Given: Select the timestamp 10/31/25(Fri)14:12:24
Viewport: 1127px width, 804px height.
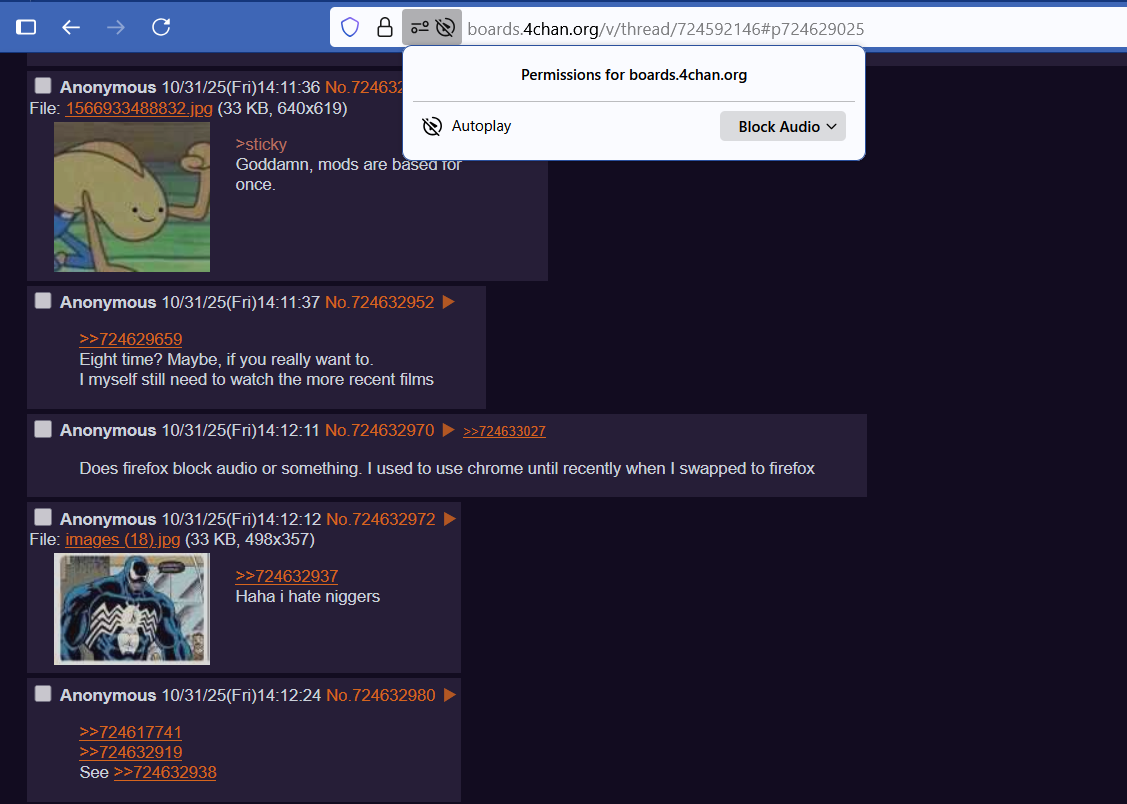Looking at the screenshot, I should tap(242, 695).
